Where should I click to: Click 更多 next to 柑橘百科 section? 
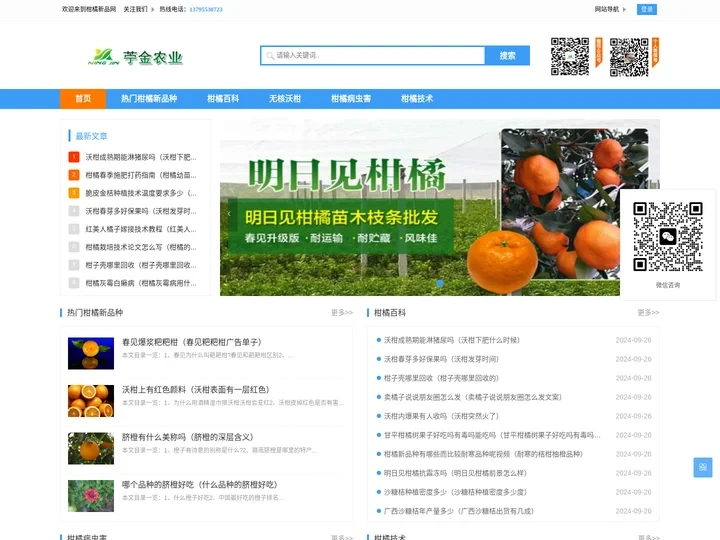click(x=648, y=313)
